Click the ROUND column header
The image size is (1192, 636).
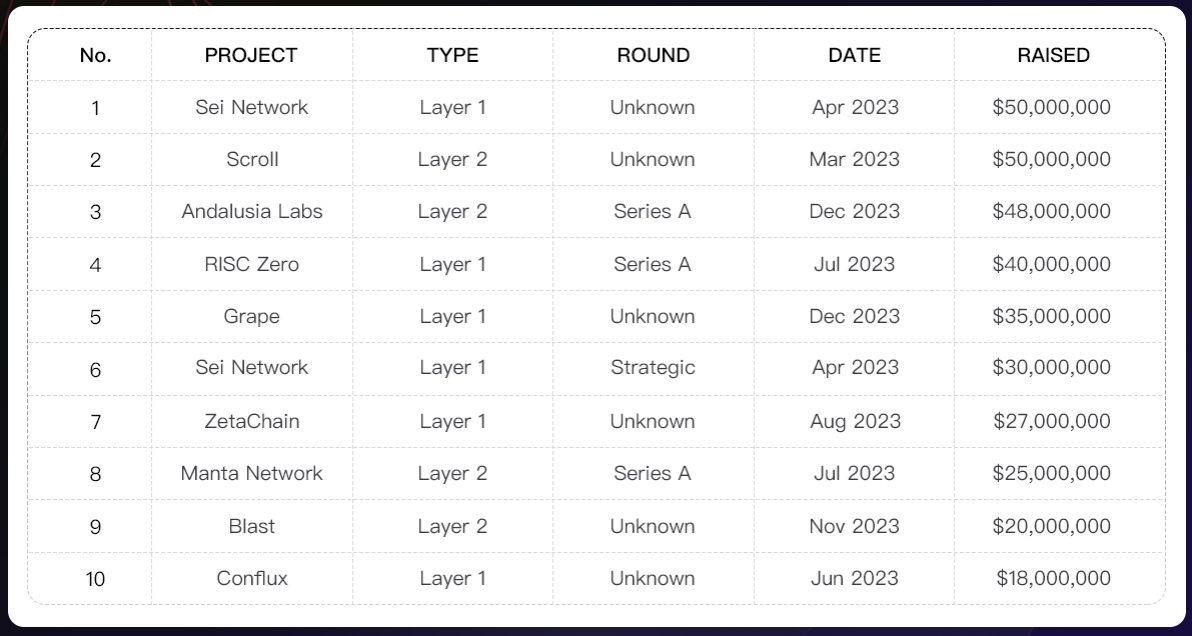click(x=653, y=55)
